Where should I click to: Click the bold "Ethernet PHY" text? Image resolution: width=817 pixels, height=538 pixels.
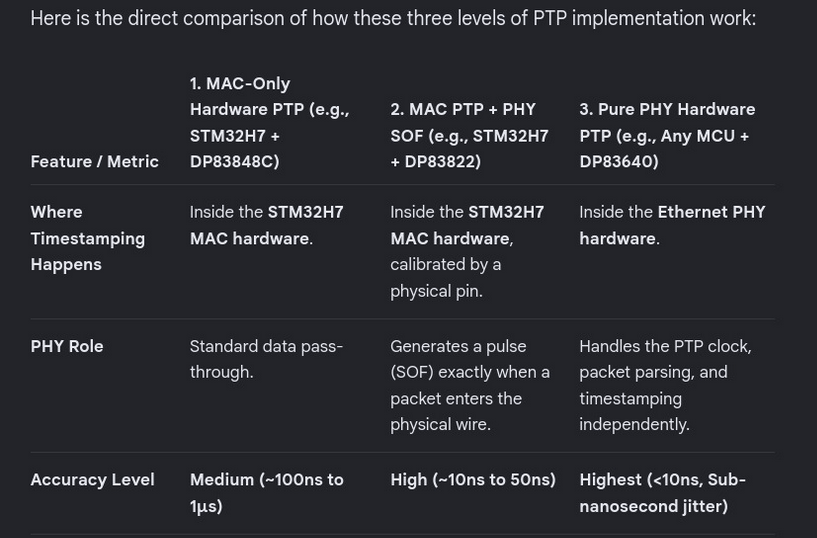pos(711,212)
